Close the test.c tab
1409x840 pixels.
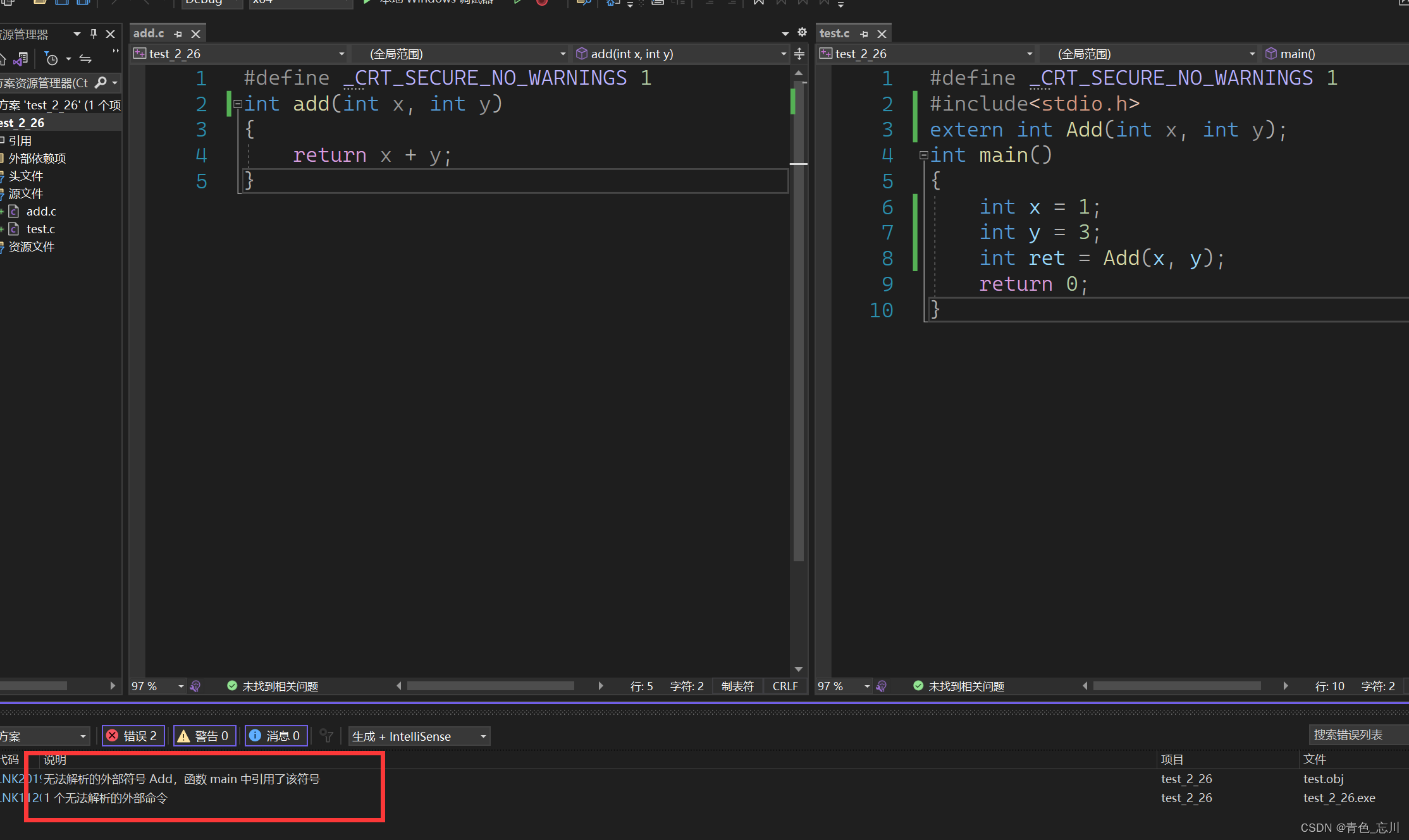click(x=882, y=34)
